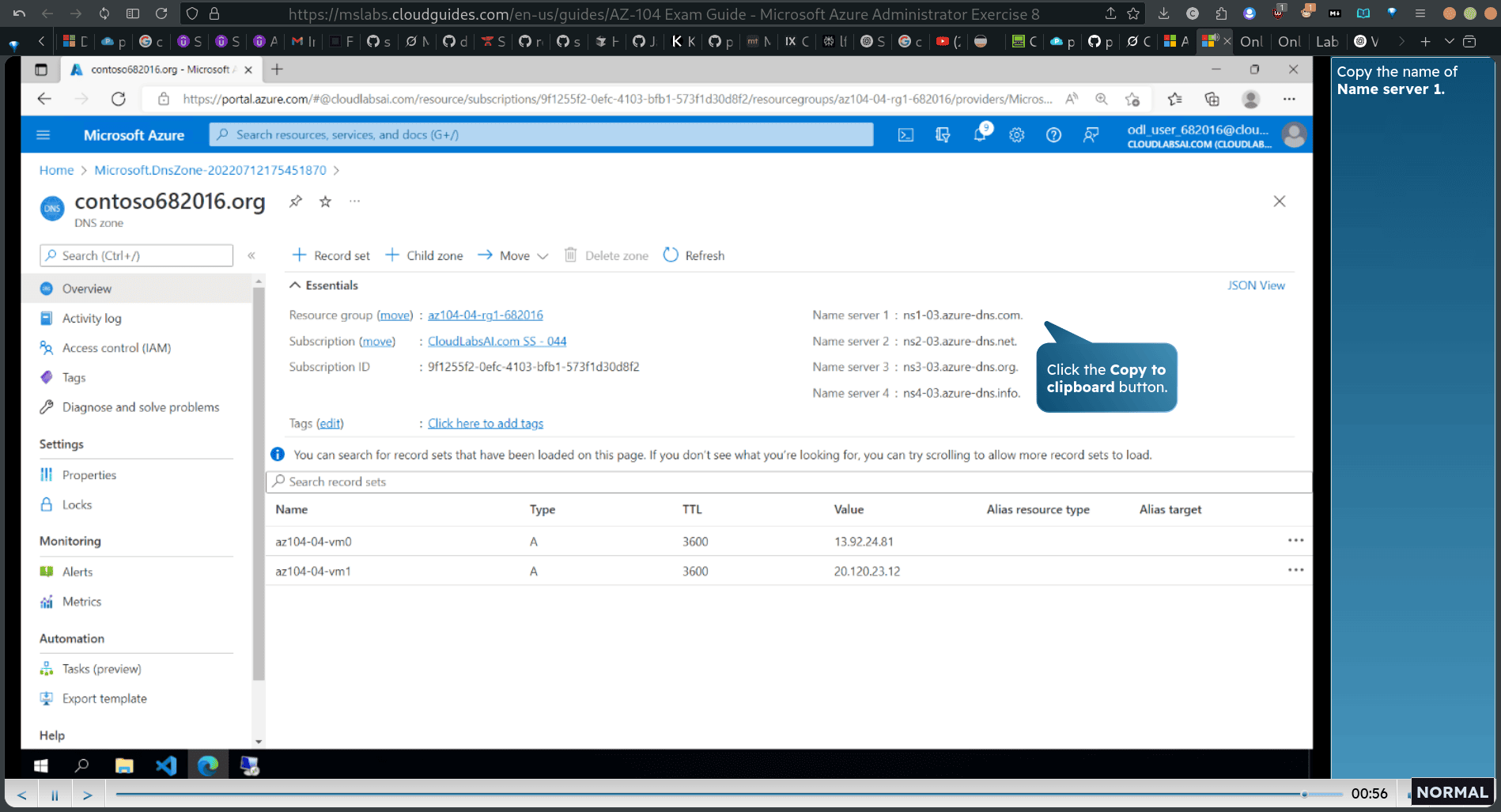Open File Explorer from taskbar
The height and width of the screenshot is (812, 1501).
124,765
